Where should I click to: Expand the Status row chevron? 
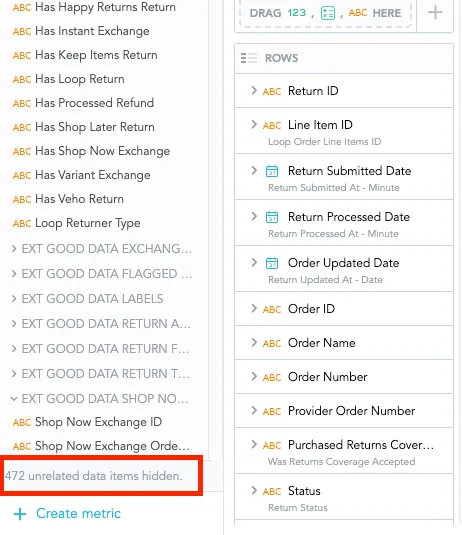254,490
